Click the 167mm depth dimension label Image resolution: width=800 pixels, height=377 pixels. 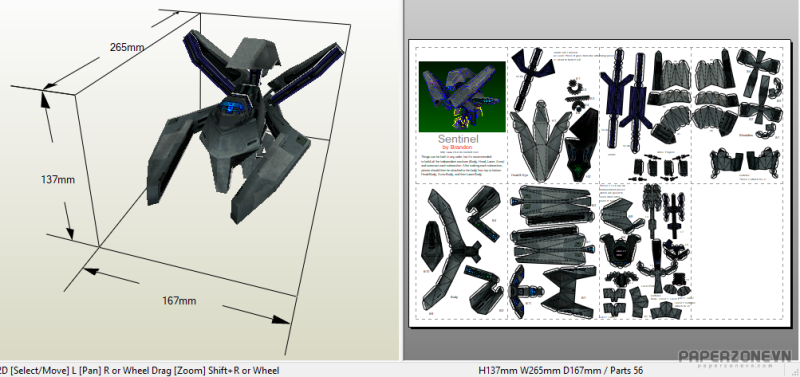coord(179,301)
